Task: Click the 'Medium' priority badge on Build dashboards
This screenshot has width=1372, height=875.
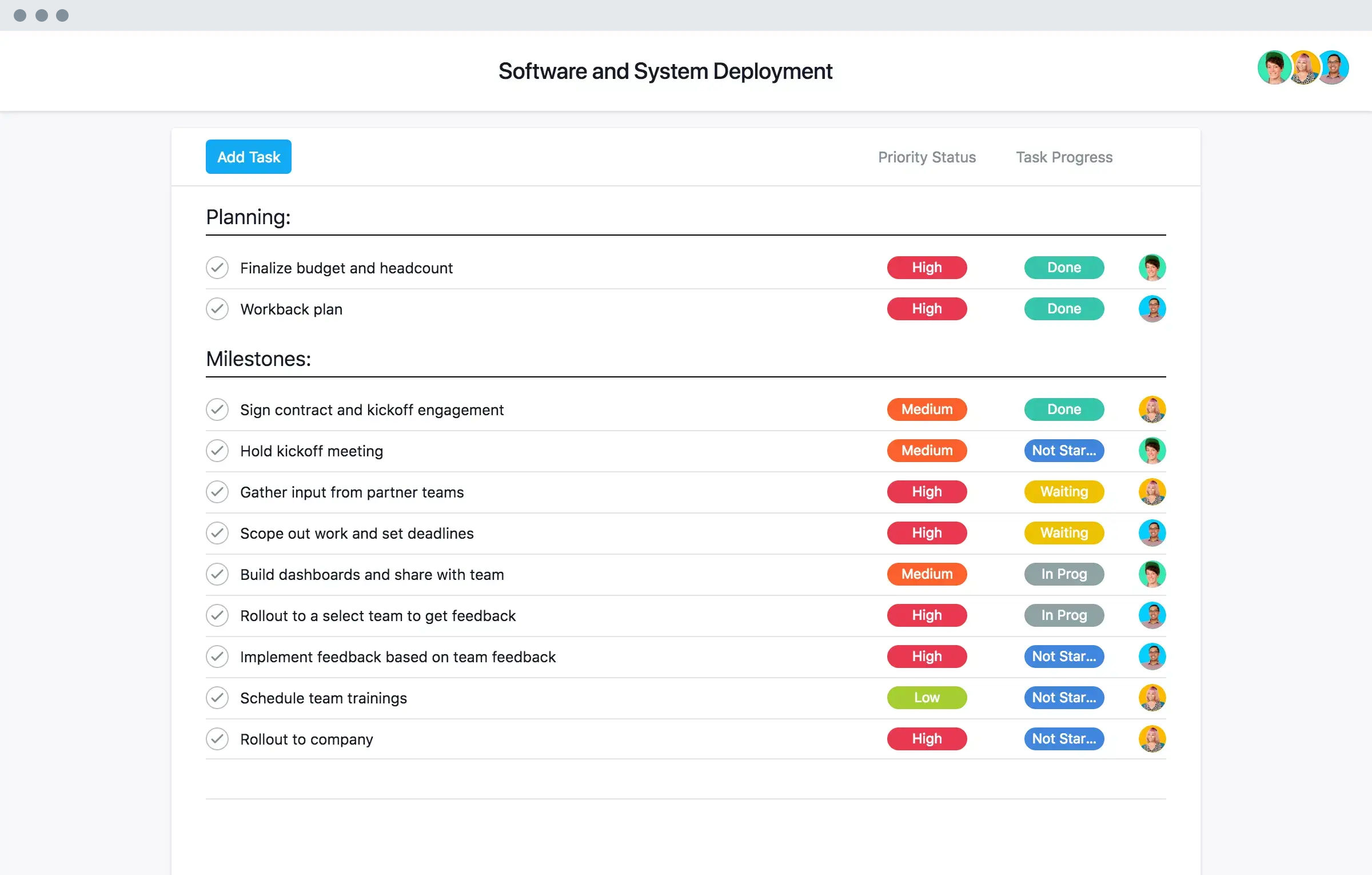Action: point(925,574)
